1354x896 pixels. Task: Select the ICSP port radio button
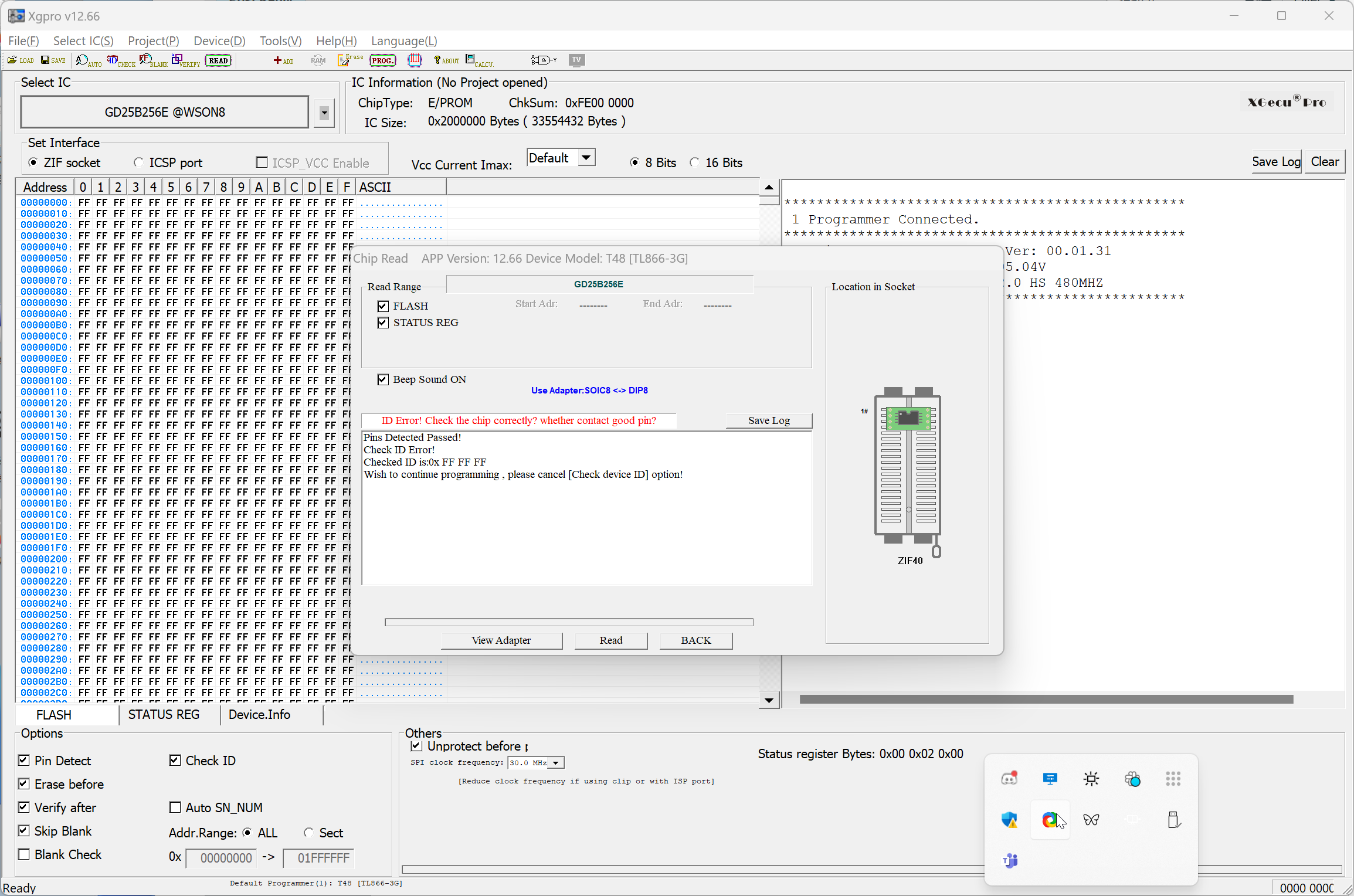pyautogui.click(x=139, y=162)
